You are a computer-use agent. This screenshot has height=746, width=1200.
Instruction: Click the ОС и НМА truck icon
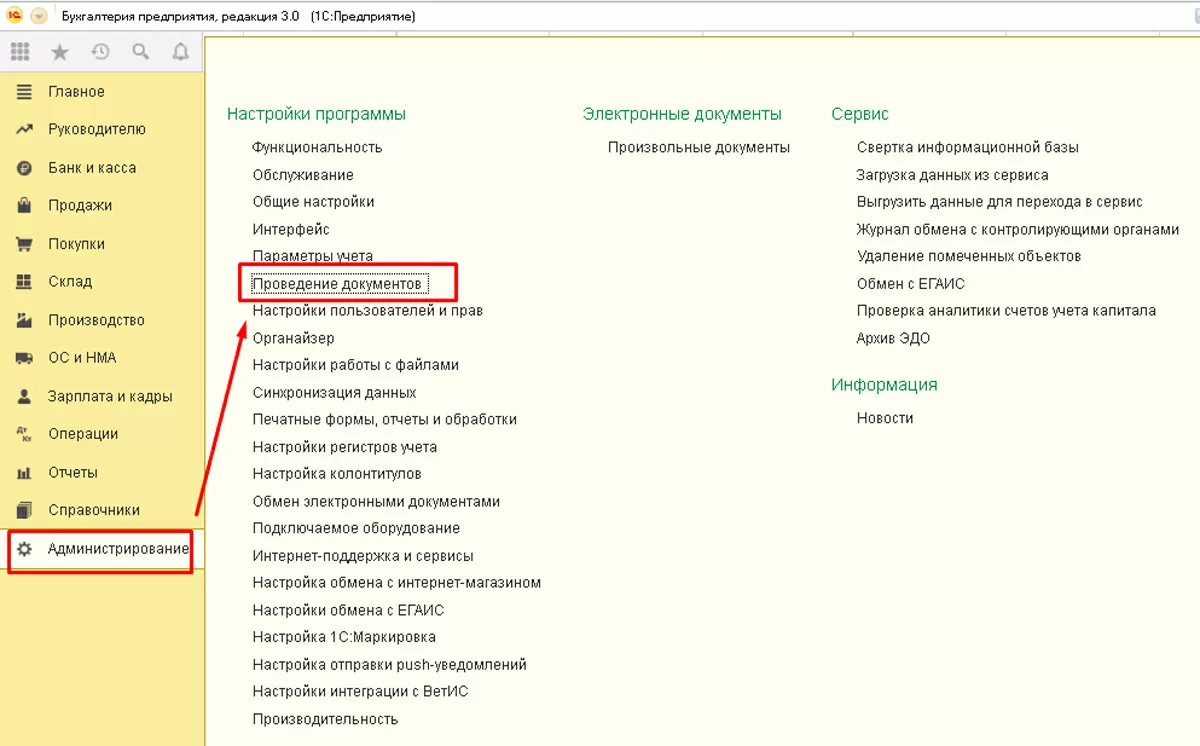(24, 358)
